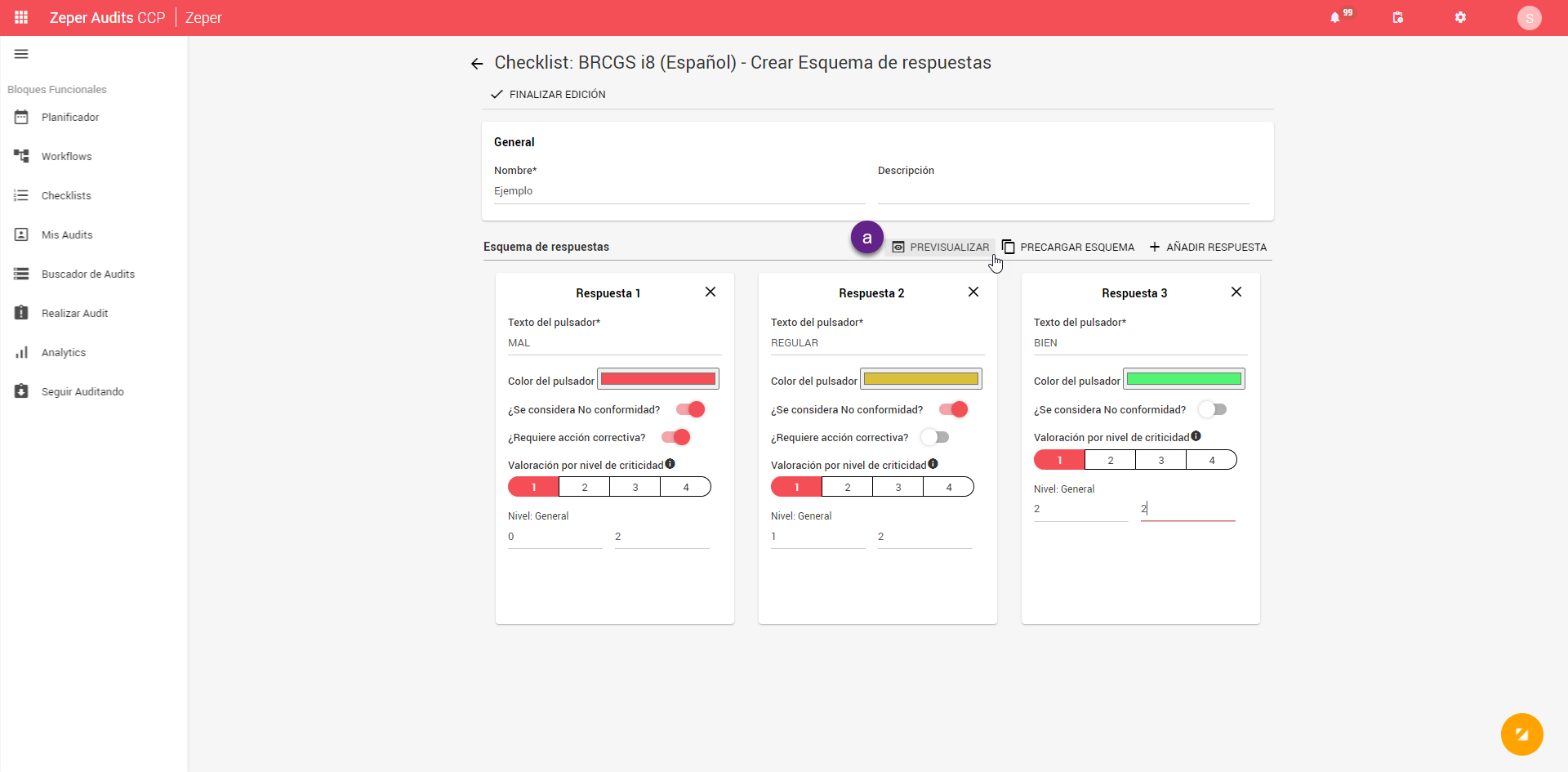The width and height of the screenshot is (1568, 772).
Task: Click the Checklists list icon
Action: tap(21, 195)
